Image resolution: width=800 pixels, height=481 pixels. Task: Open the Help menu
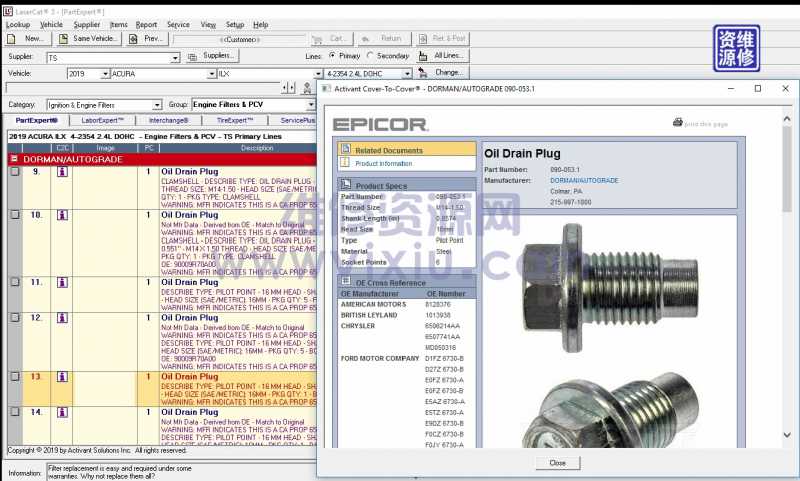261,24
